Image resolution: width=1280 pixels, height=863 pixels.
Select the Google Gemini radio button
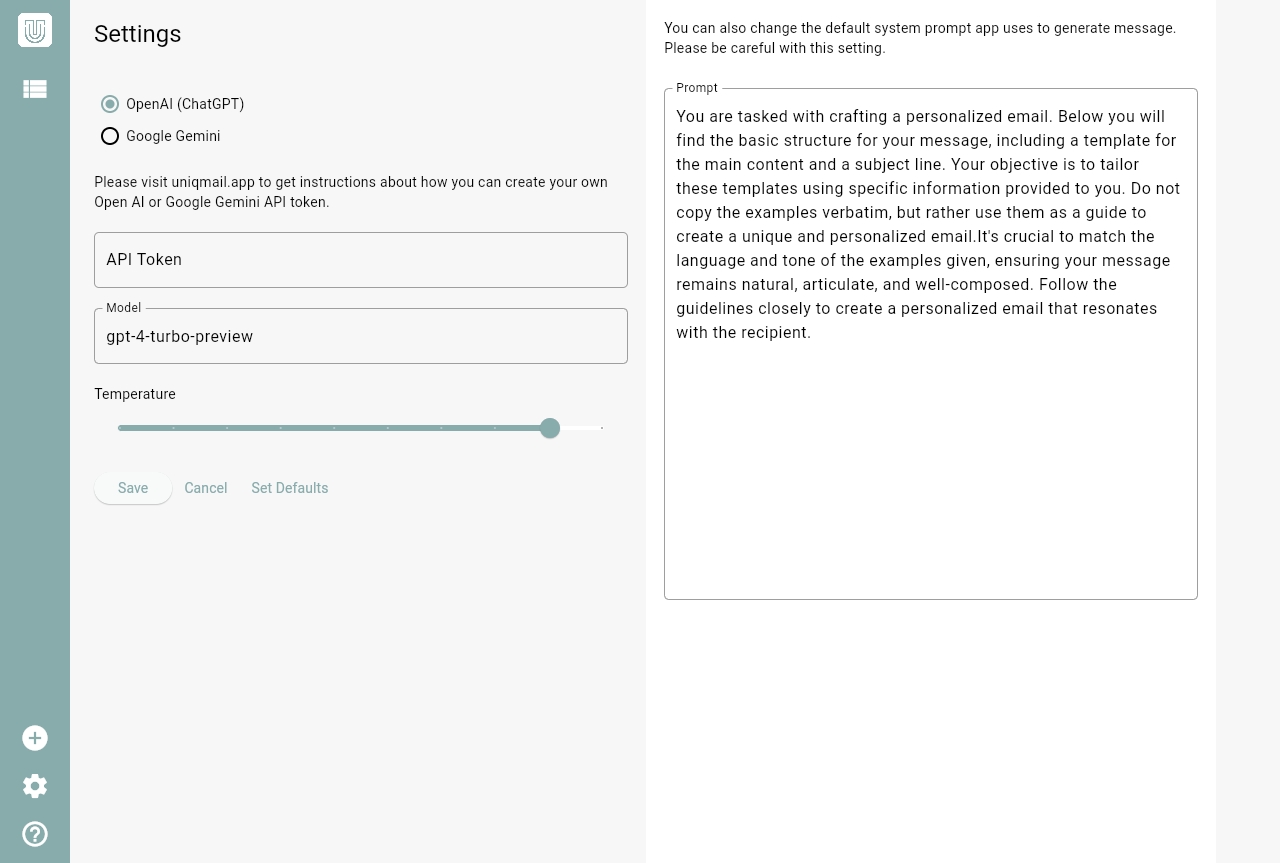[110, 136]
